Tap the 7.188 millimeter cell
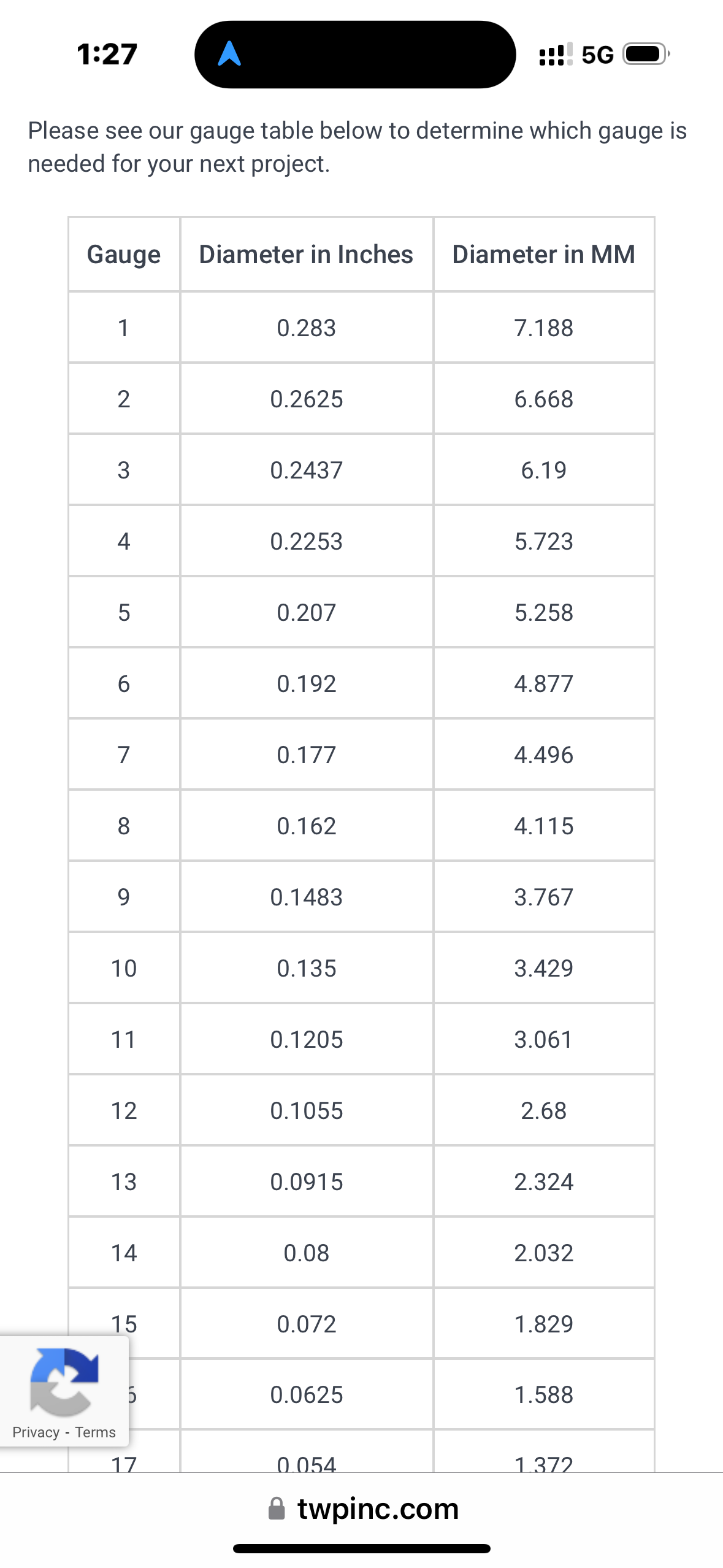723x1568 pixels. pos(543,328)
